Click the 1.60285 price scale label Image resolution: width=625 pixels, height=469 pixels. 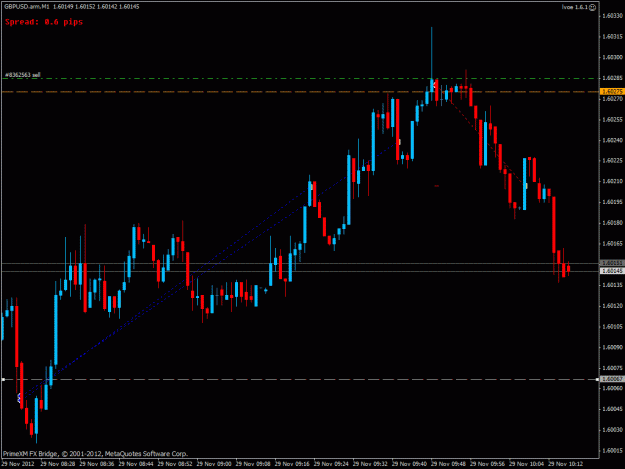613,78
